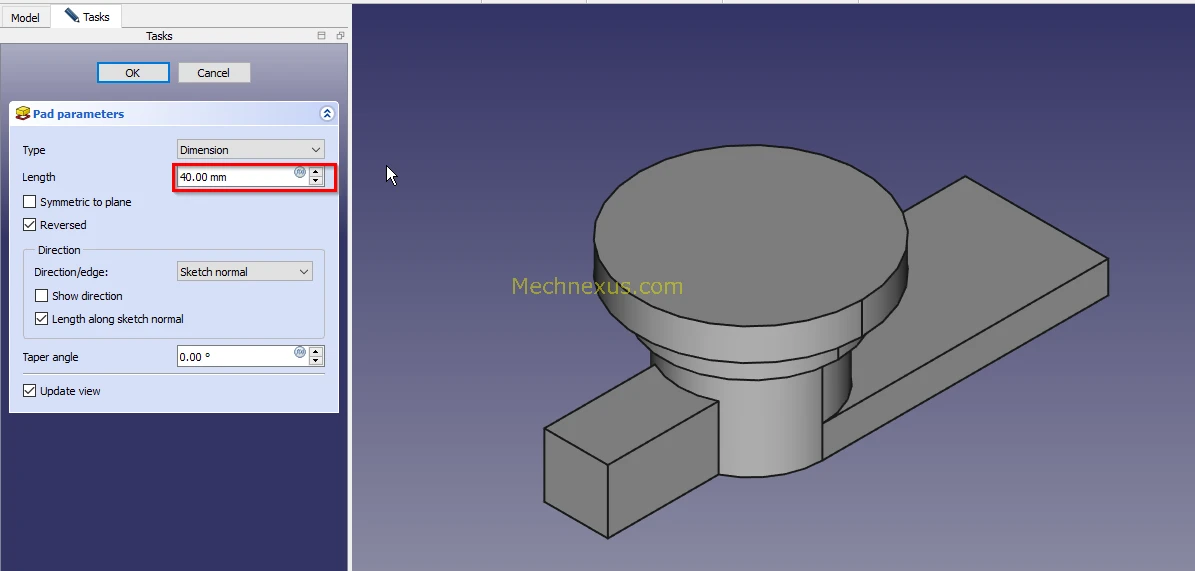
Task: Cancel the pad operation
Action: pos(213,72)
